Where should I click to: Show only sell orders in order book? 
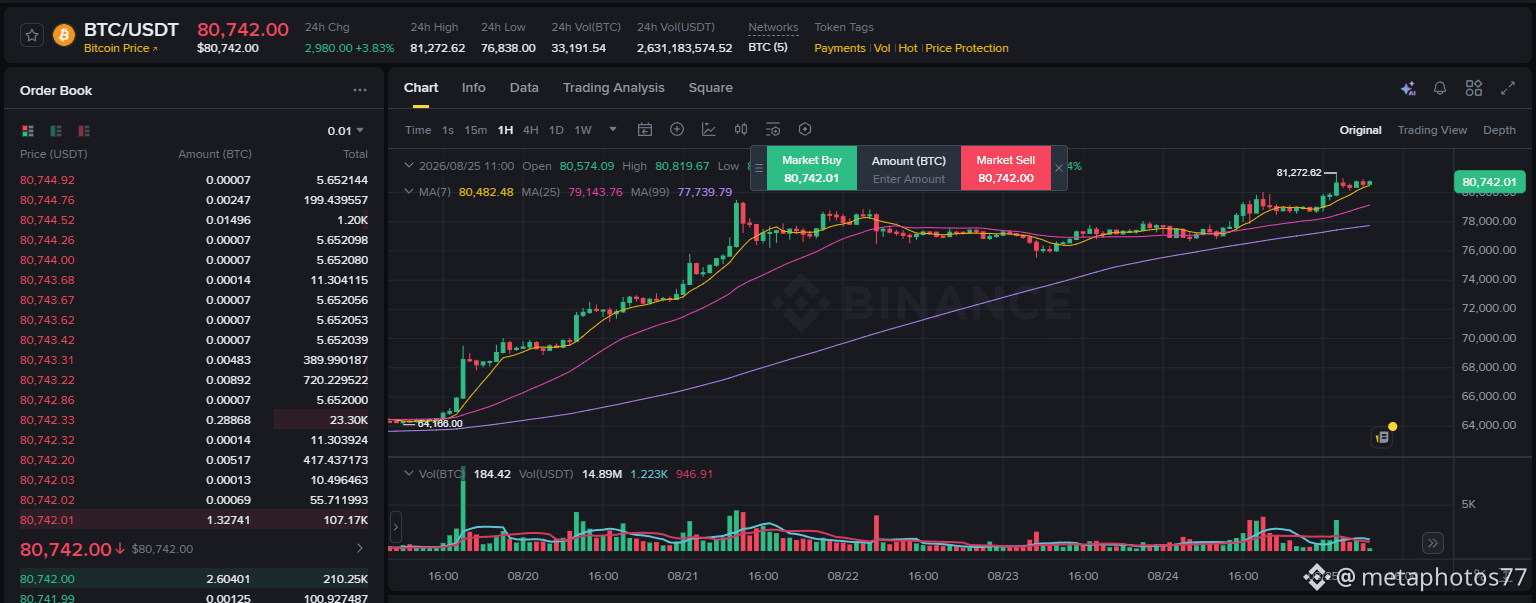pos(84,130)
